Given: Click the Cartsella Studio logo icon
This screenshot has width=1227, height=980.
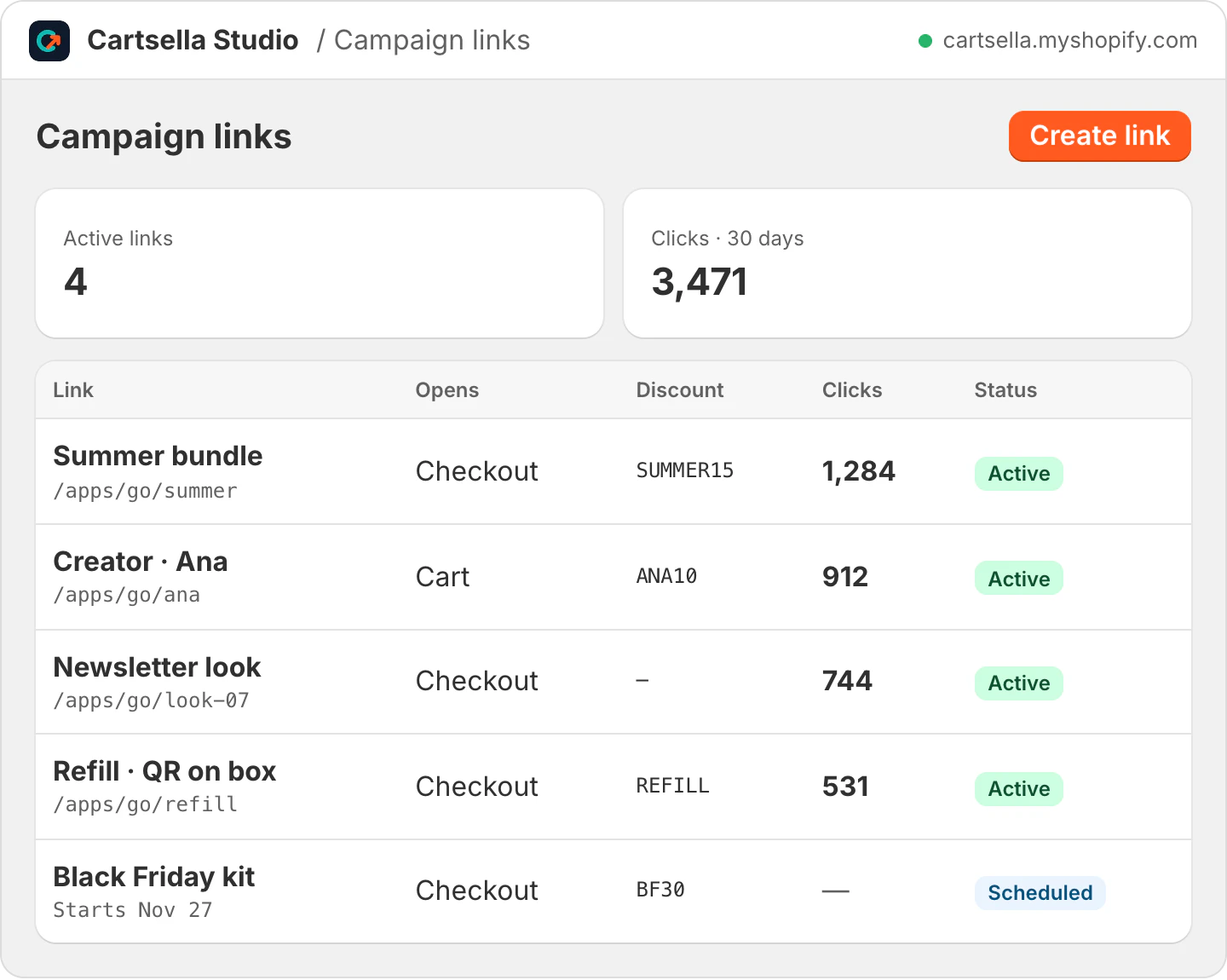Looking at the screenshot, I should 49,40.
